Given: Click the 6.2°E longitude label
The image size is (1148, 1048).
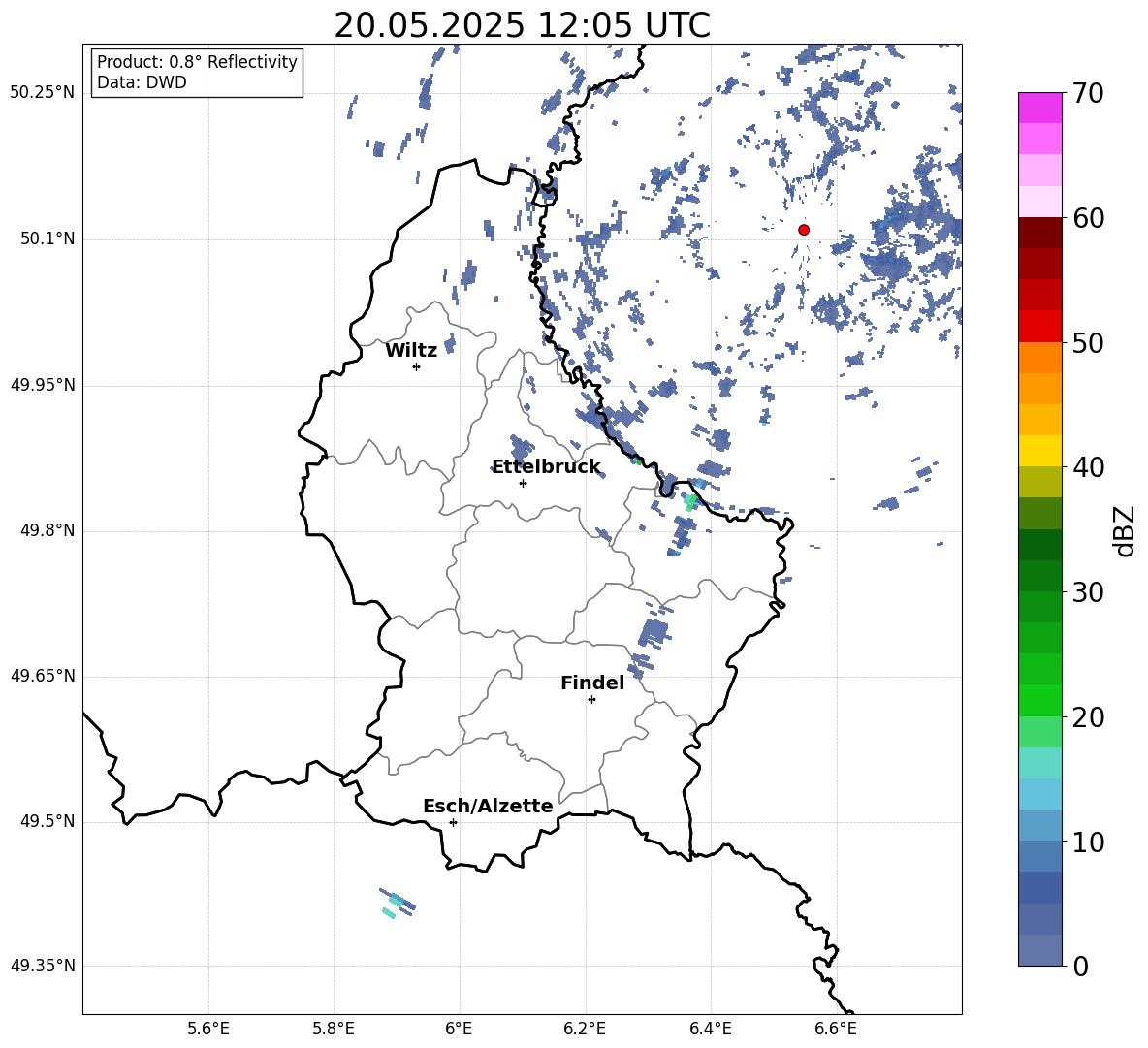Looking at the screenshot, I should [585, 1029].
